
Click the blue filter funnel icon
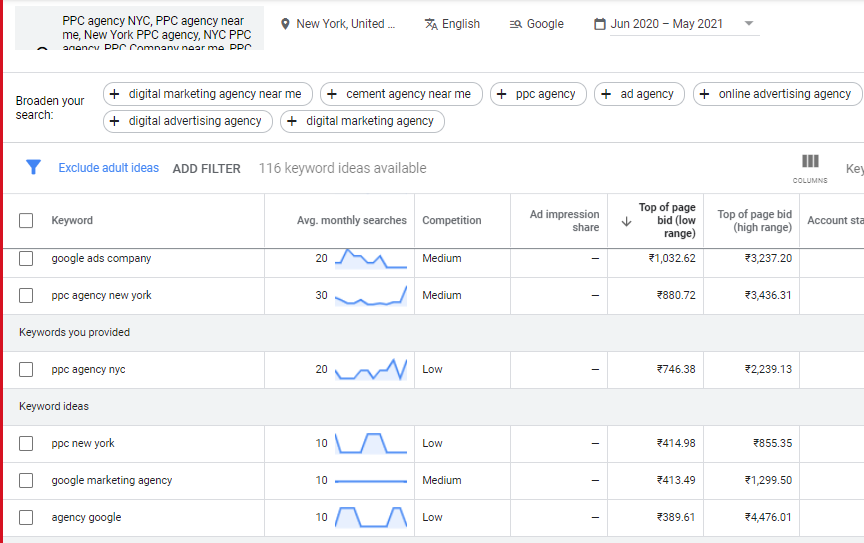pos(33,167)
